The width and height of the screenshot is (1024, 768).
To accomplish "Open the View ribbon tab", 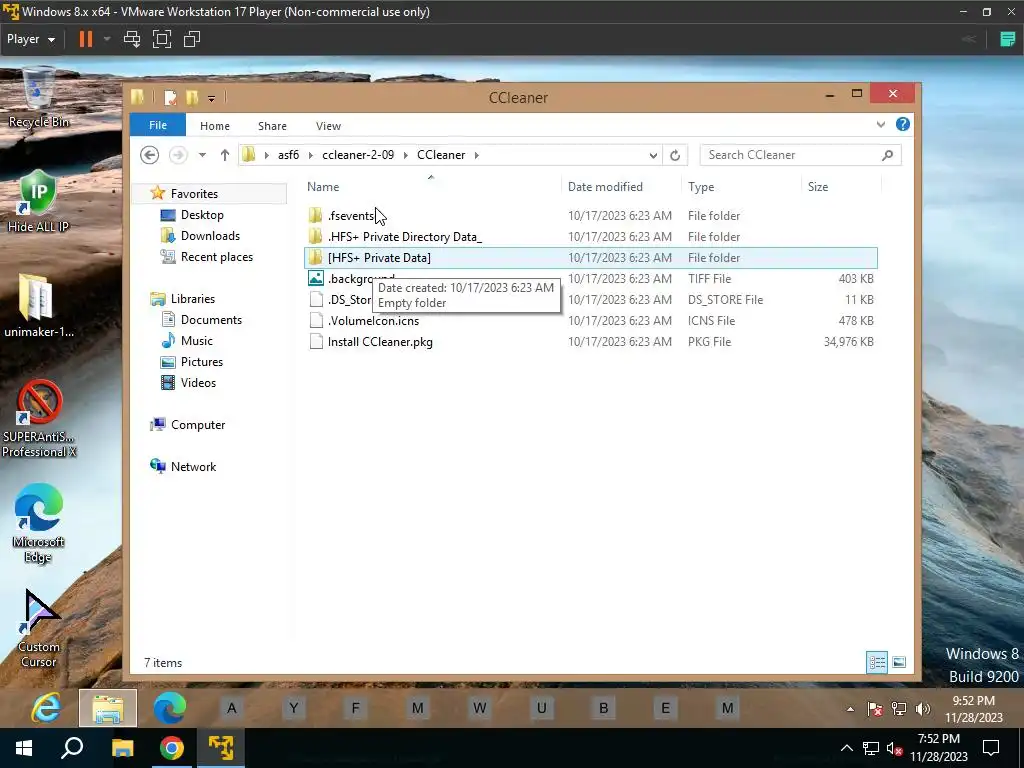I will click(x=328, y=126).
